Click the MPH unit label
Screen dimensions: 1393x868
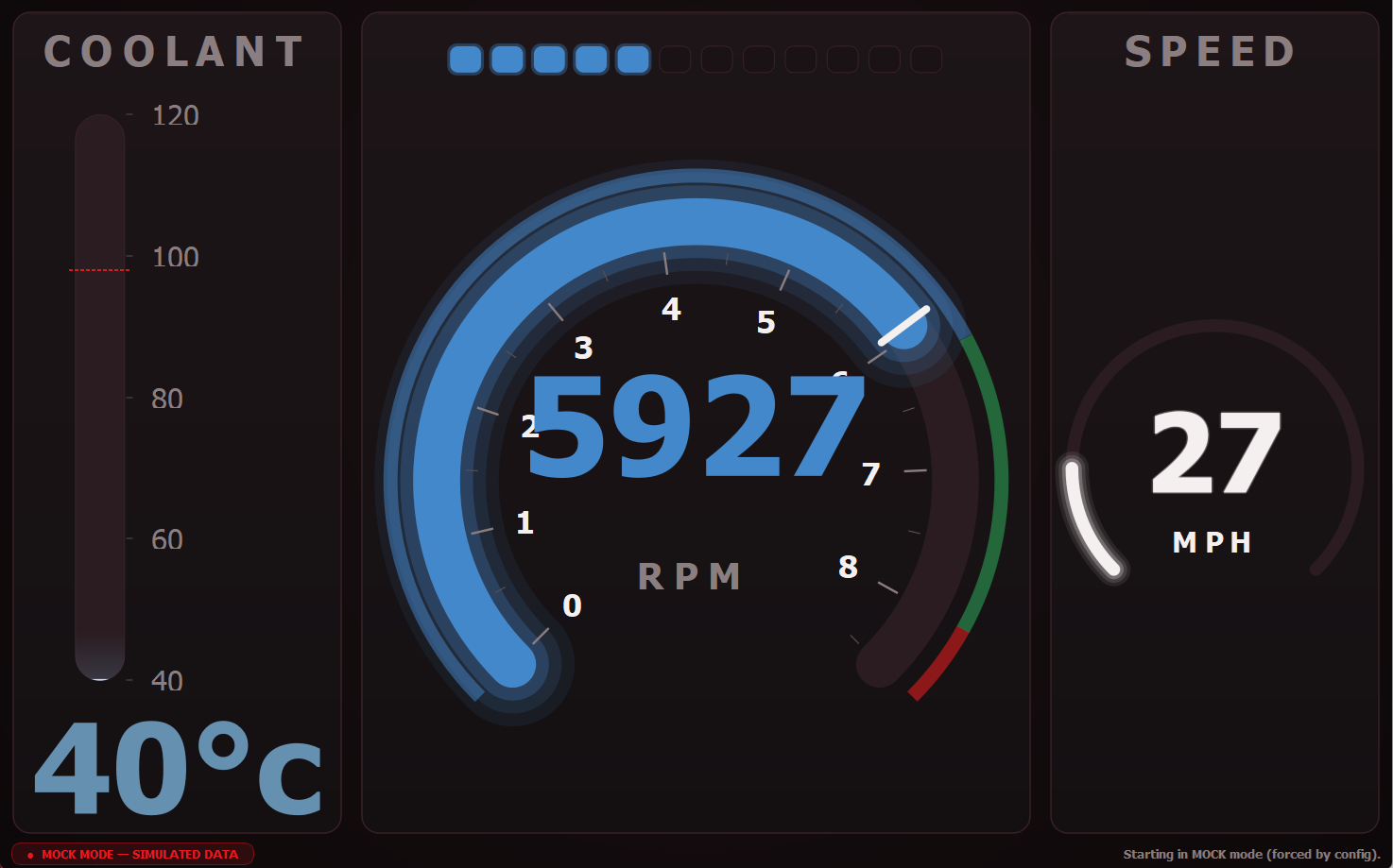coord(1212,542)
